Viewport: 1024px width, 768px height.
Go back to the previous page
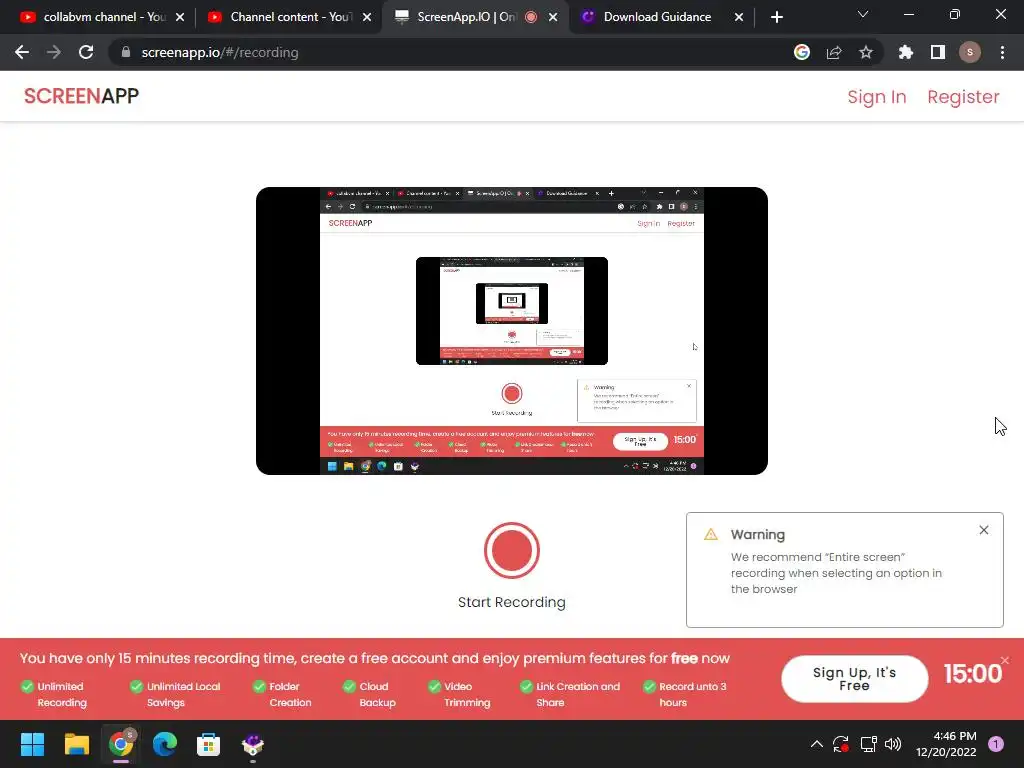click(x=22, y=52)
